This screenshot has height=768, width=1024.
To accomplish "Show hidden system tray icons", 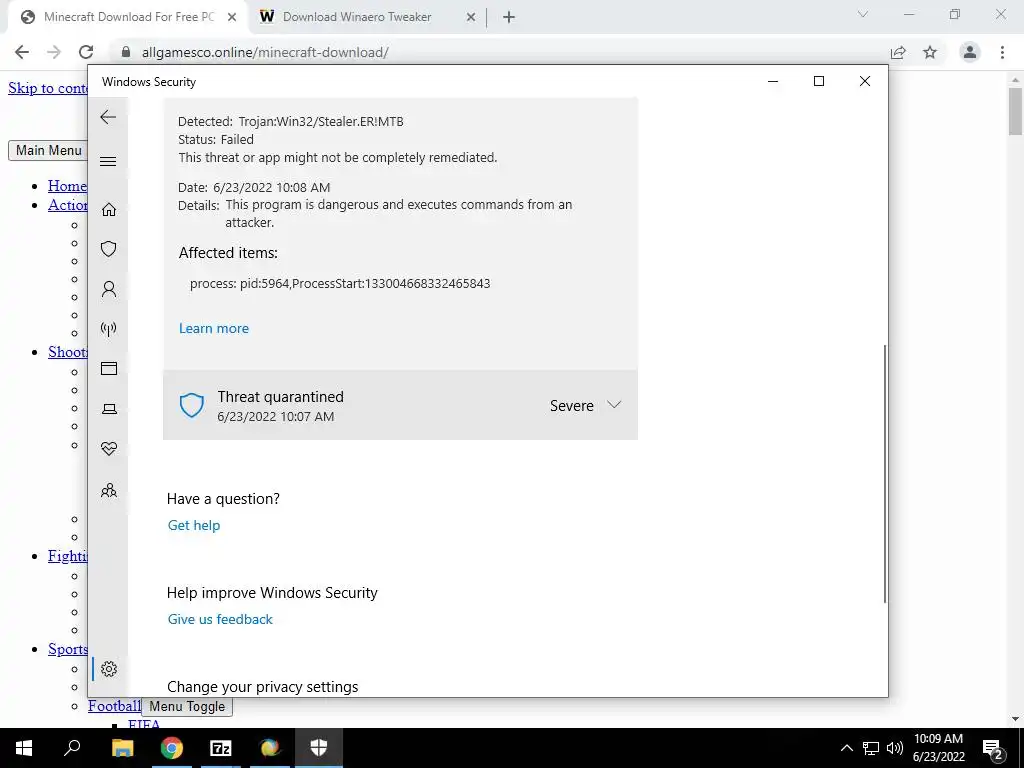I will pyautogui.click(x=846, y=748).
